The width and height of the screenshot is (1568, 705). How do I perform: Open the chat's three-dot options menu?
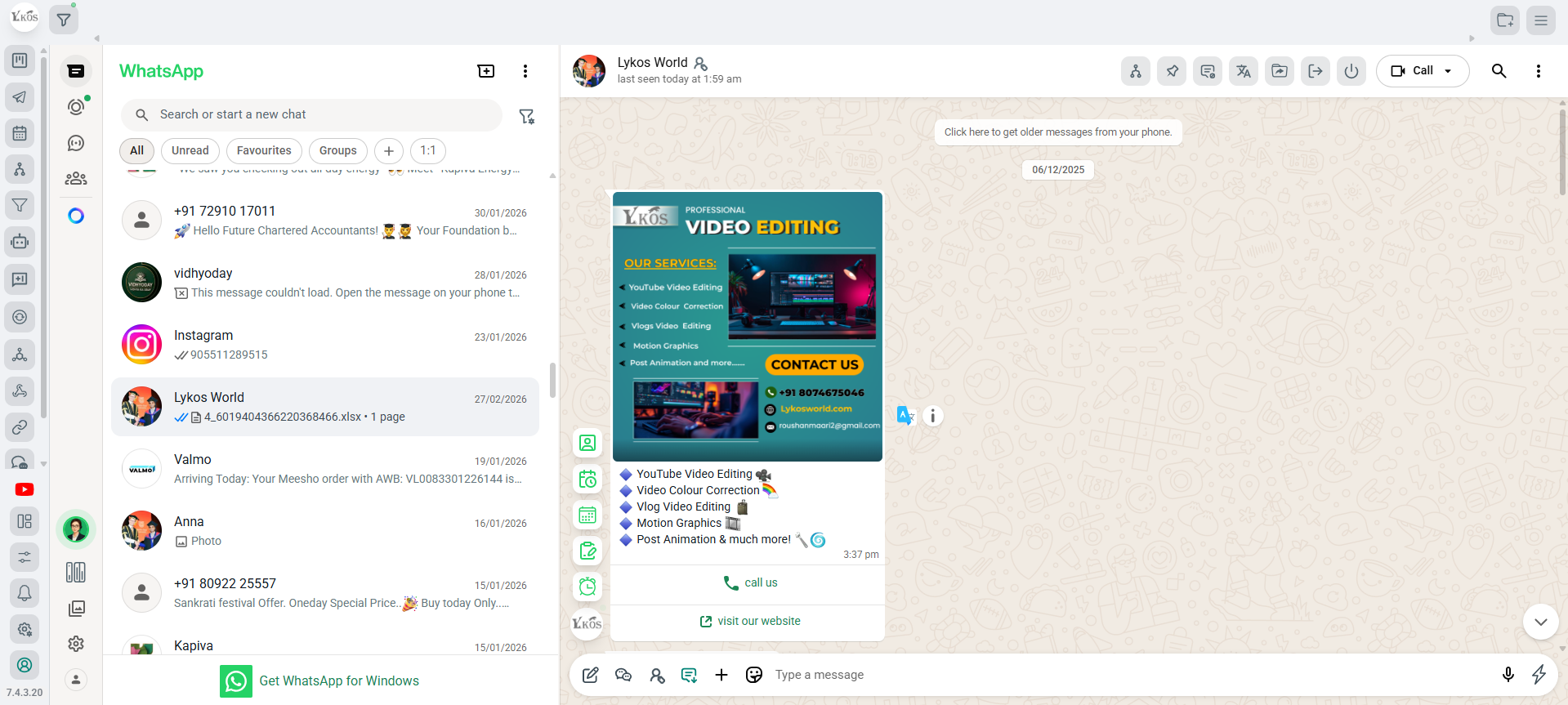[1538, 71]
